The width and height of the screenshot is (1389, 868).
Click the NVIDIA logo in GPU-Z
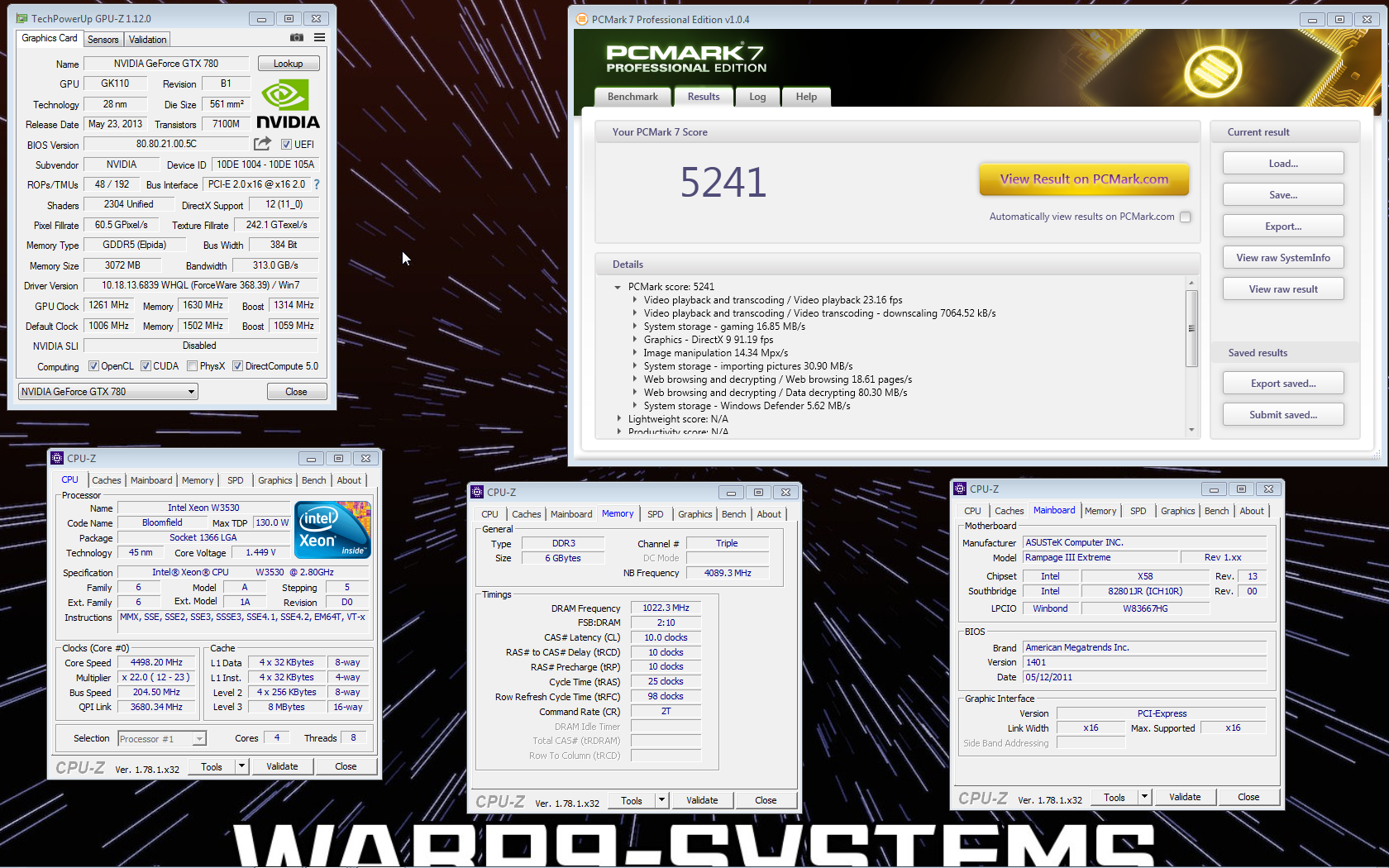tap(287, 104)
